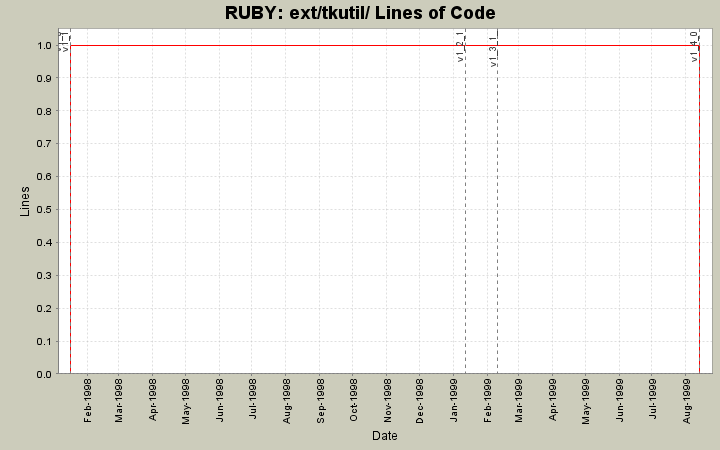Screen dimensions: 720x450
Task: Click the Jun-1999 date label
Action: tap(619, 400)
